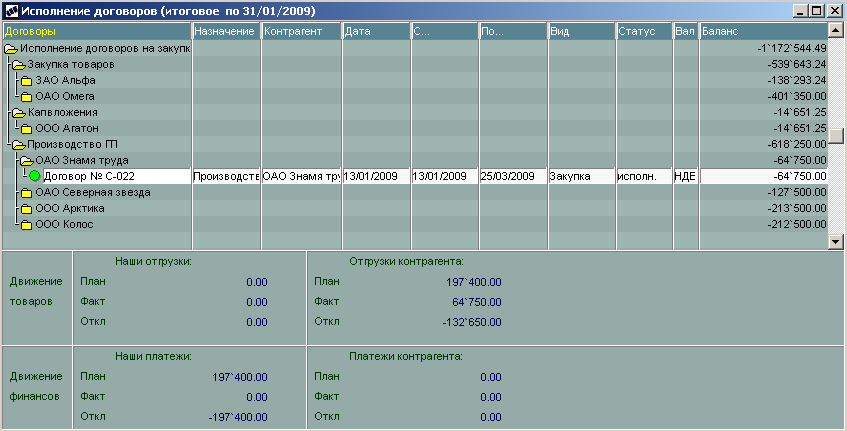Select ООО Арктика in the tree
847x431 pixels.
[70, 208]
